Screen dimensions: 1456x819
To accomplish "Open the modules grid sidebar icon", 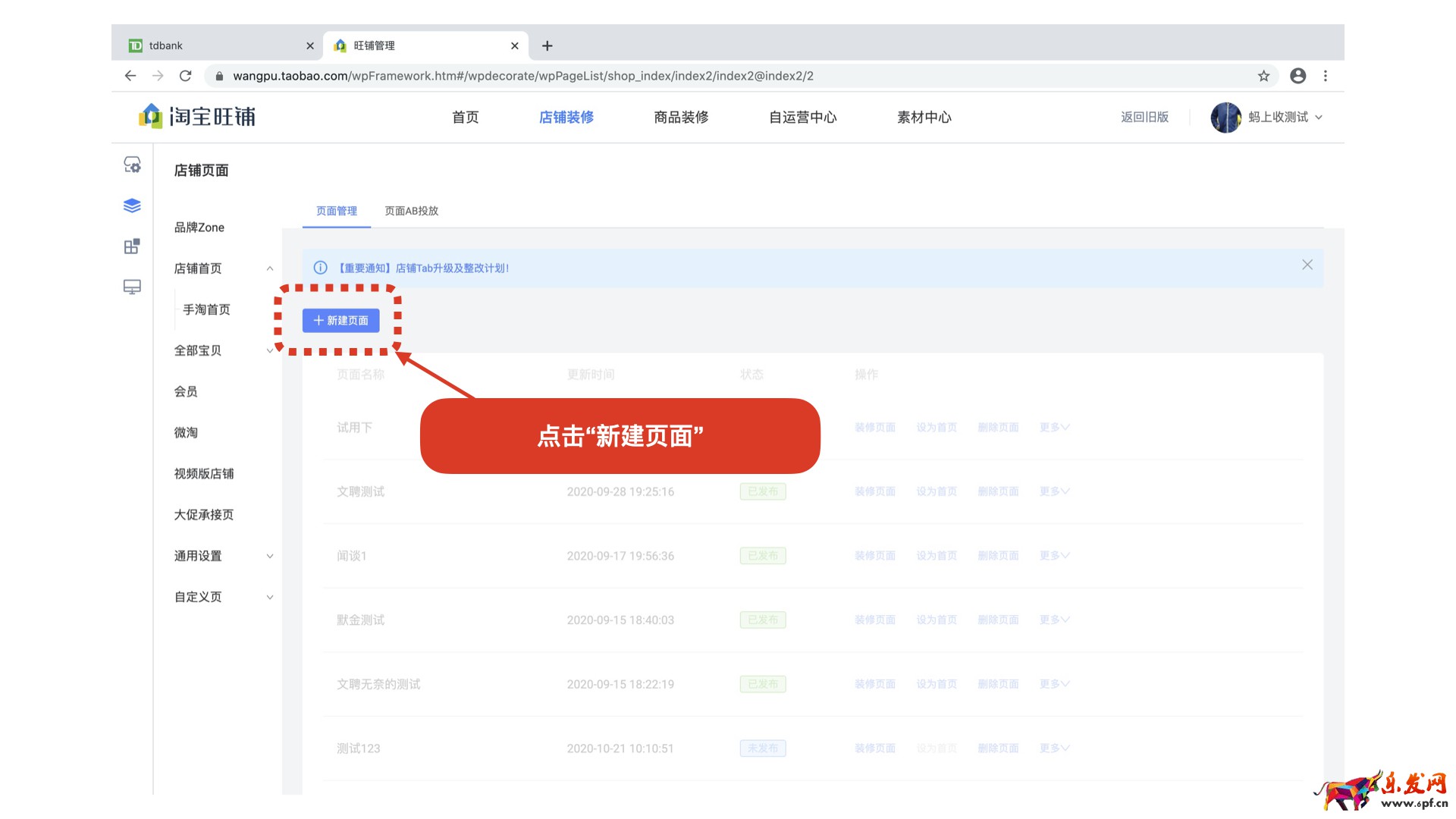I will coord(132,246).
